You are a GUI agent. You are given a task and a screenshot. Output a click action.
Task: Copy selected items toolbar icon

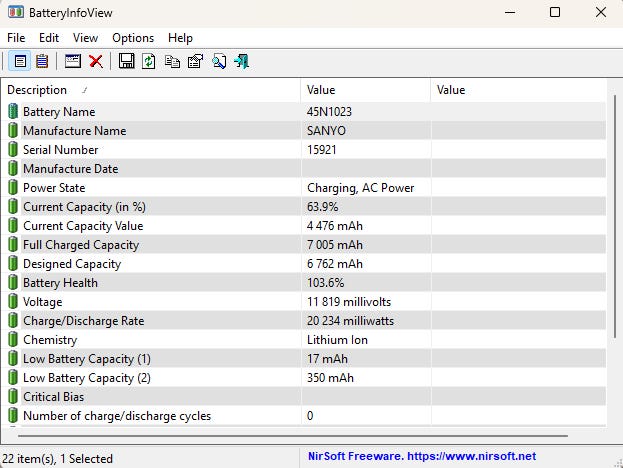(x=172, y=62)
